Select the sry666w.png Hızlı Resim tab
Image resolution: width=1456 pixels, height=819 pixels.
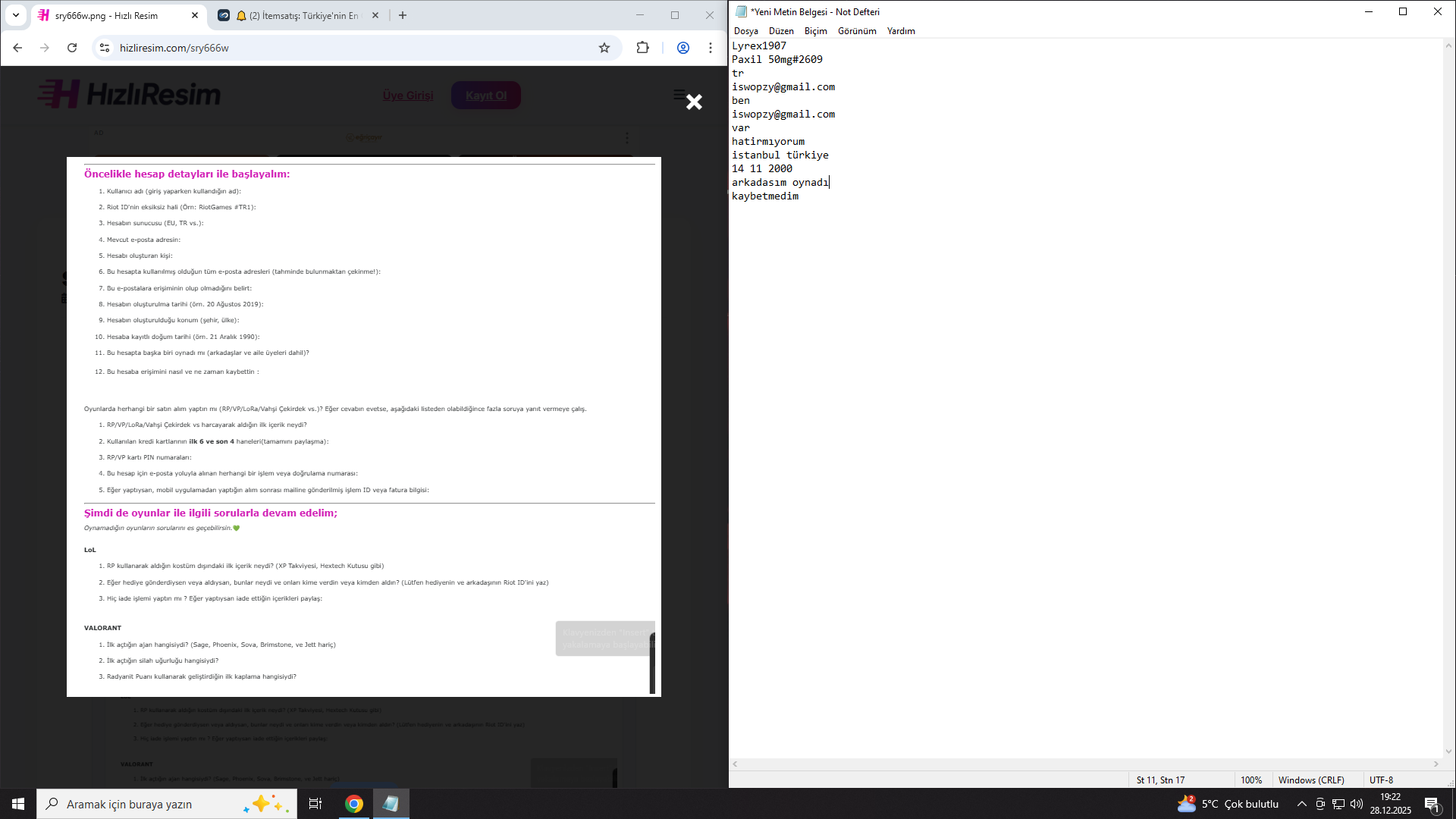[118, 15]
